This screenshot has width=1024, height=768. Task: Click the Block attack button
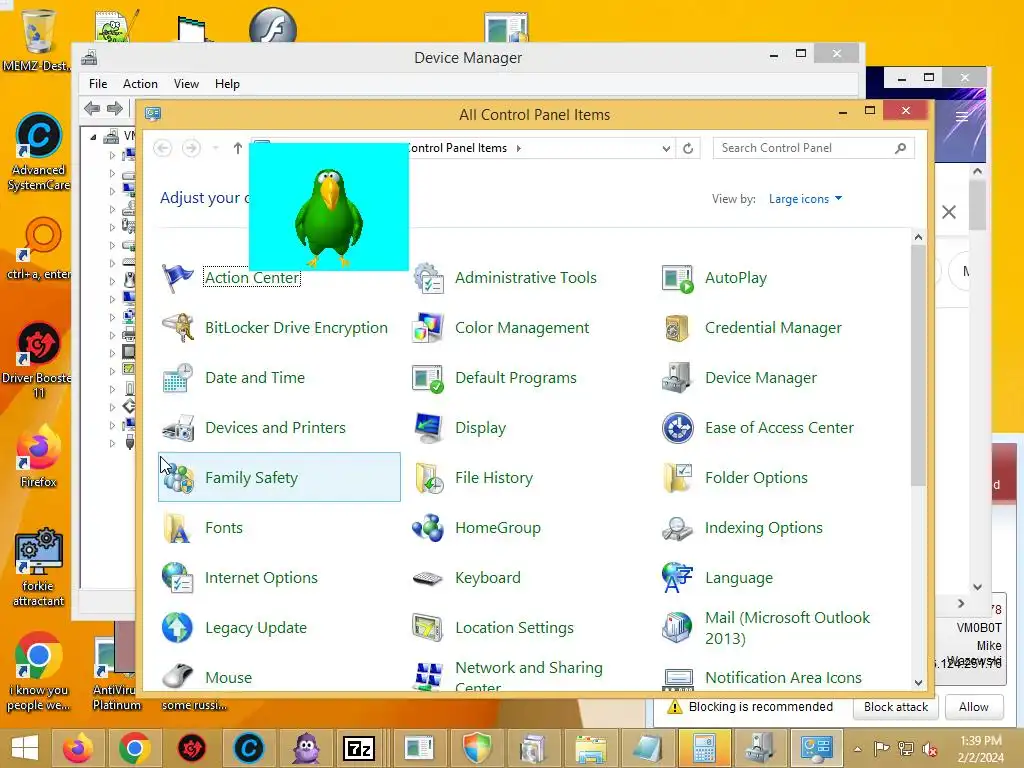pyautogui.click(x=895, y=707)
